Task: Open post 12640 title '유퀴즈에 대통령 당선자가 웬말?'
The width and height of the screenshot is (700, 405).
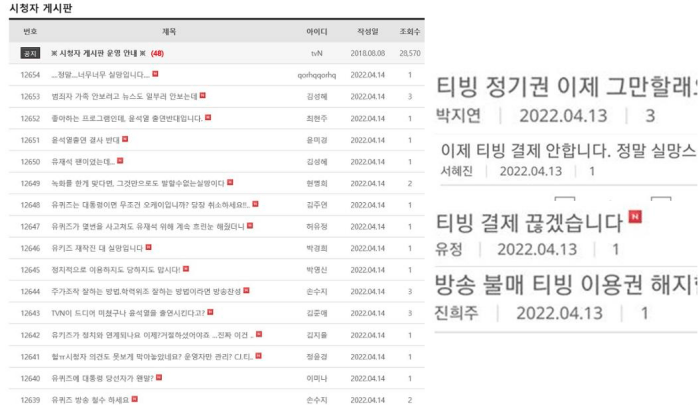Action: click(x=102, y=378)
